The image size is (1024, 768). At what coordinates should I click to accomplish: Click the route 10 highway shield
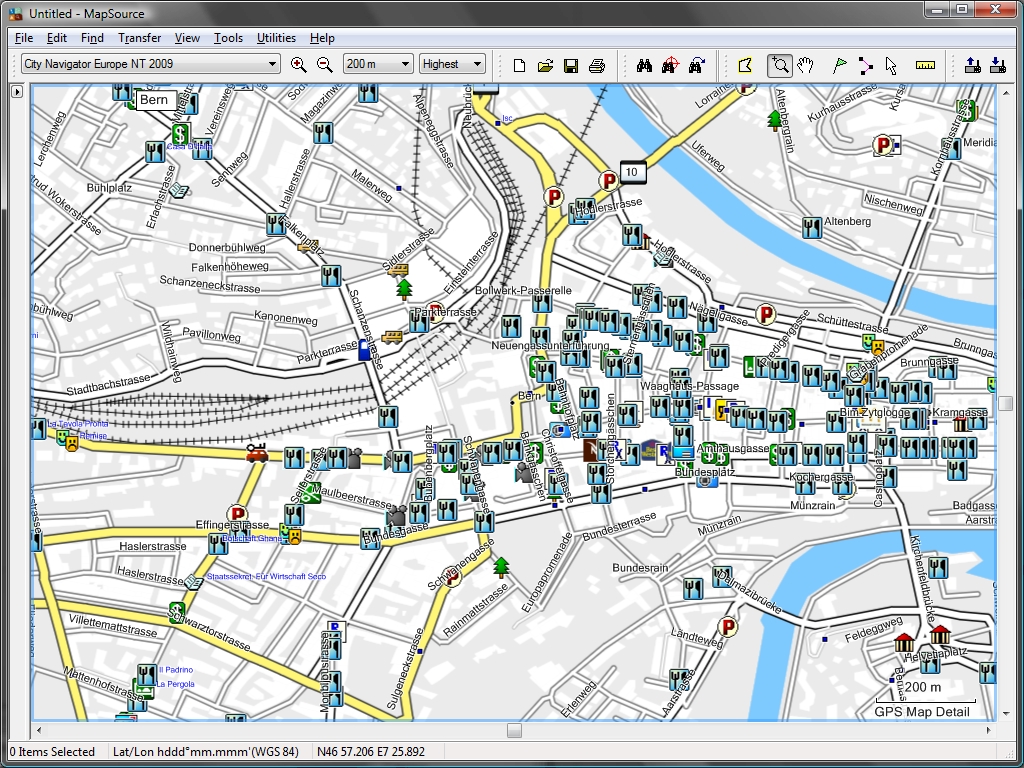coord(632,172)
